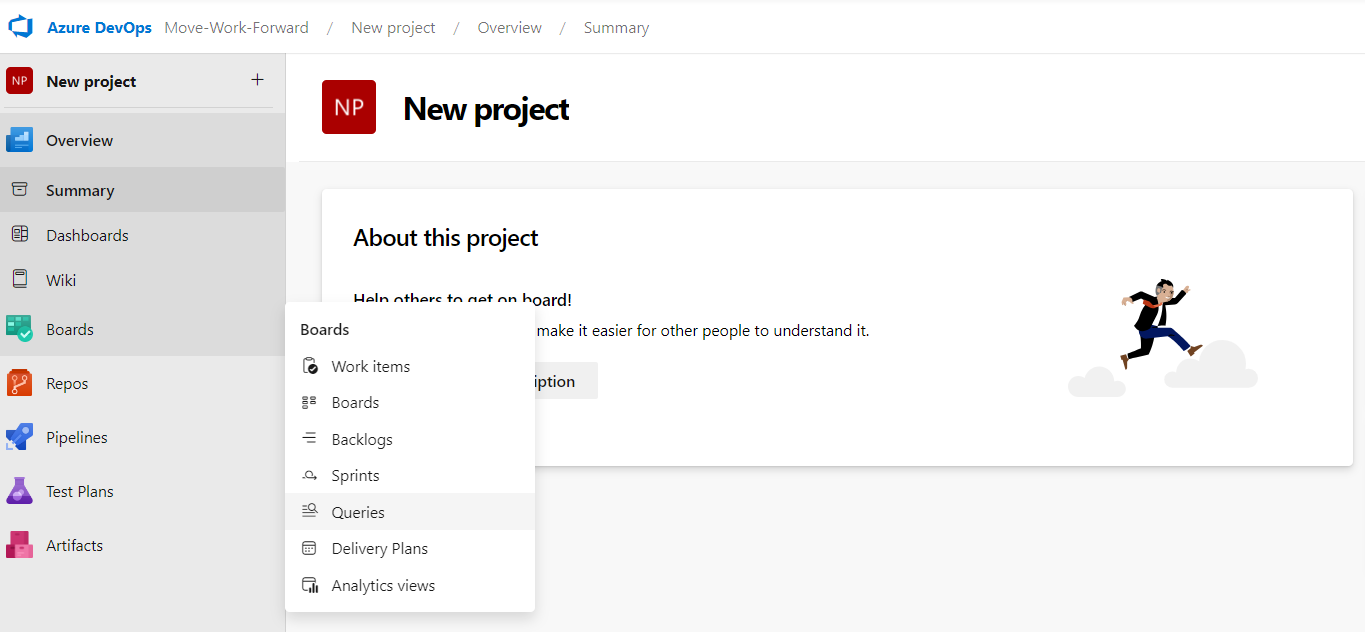This screenshot has height=632, width=1365.
Task: Open the Artifacts package icon
Action: pyautogui.click(x=19, y=545)
